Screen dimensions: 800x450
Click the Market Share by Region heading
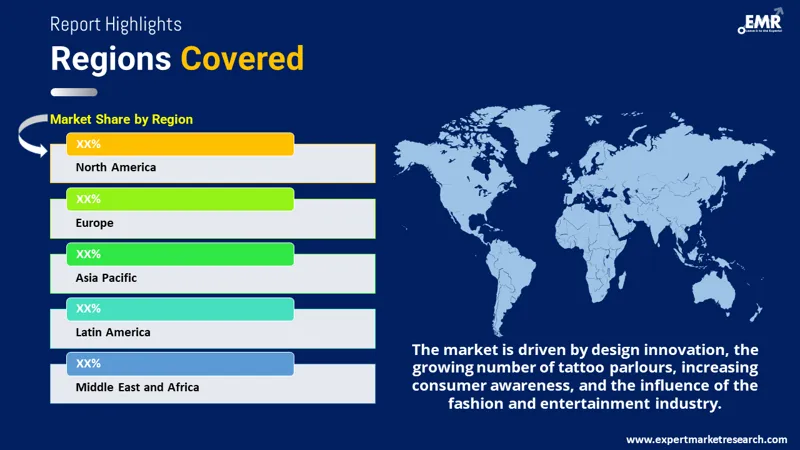pos(121,119)
